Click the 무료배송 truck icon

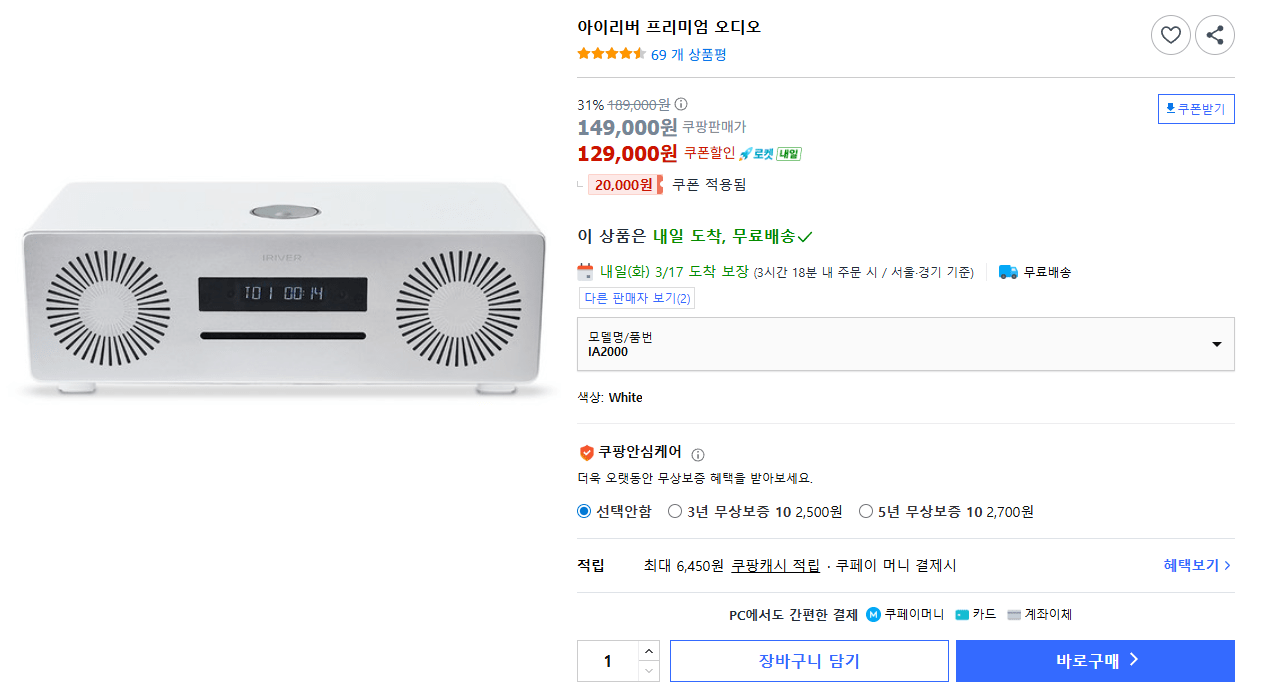coord(1008,271)
